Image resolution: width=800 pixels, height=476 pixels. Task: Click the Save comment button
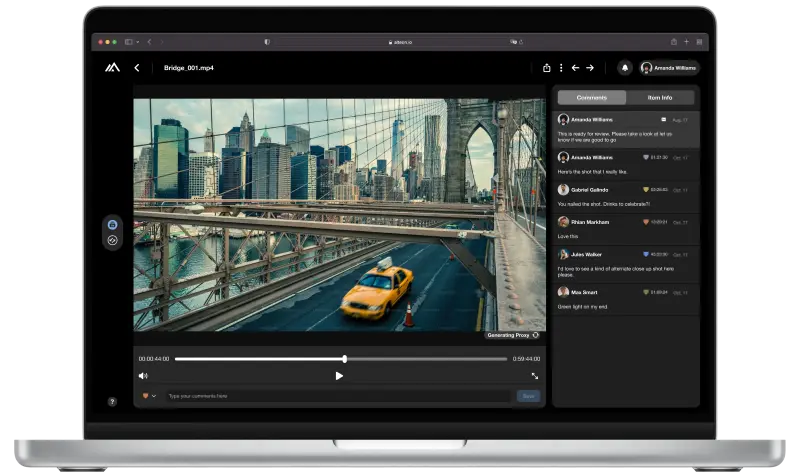[x=528, y=396]
